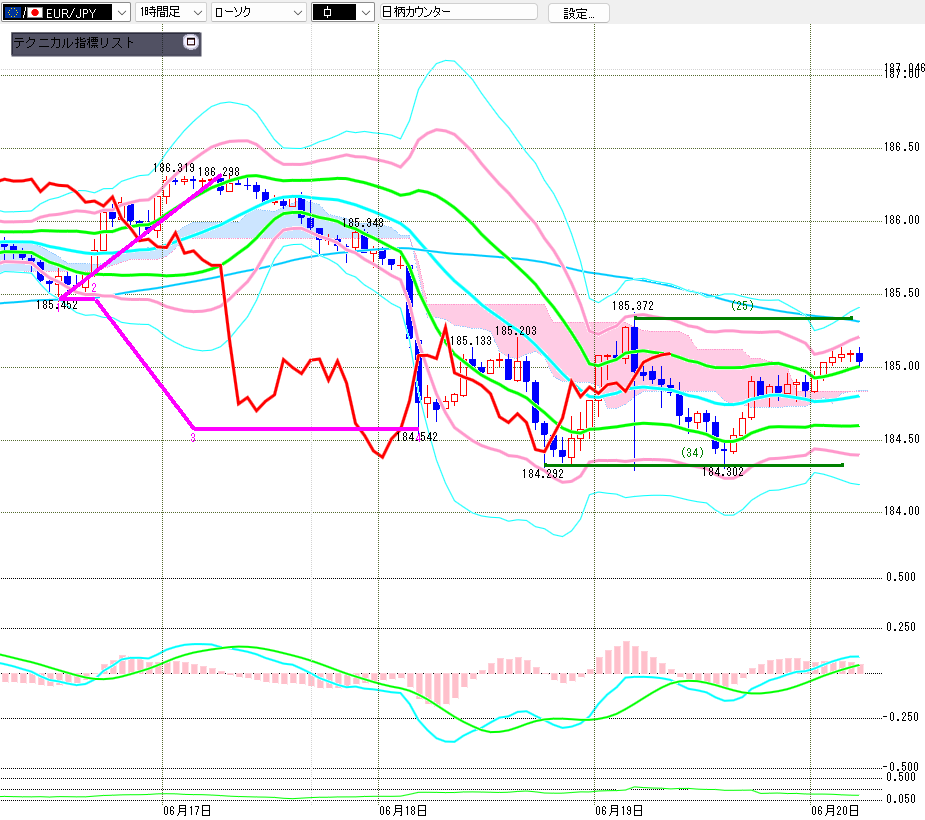Image resolution: width=925 pixels, height=820 pixels.
Task: Click the 185.50 price axis label
Action: tap(901, 293)
